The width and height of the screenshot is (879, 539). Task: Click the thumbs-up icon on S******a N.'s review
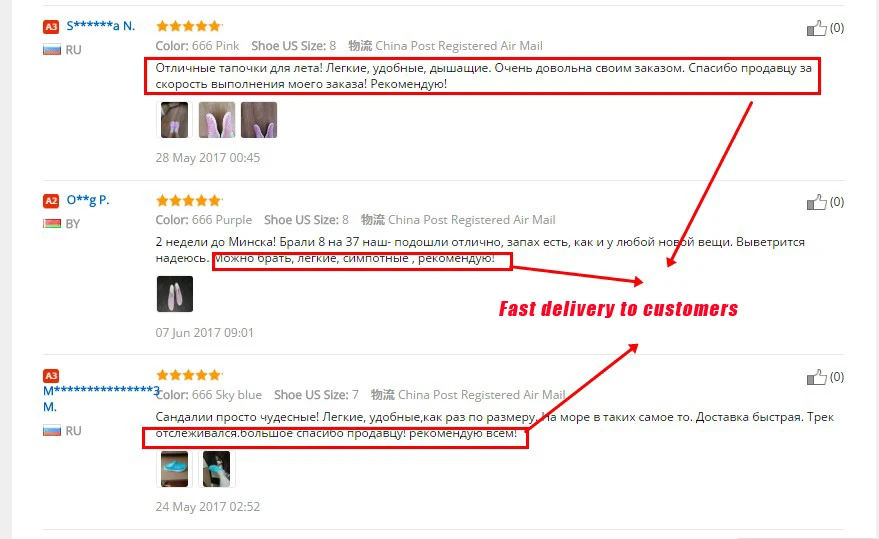[816, 27]
